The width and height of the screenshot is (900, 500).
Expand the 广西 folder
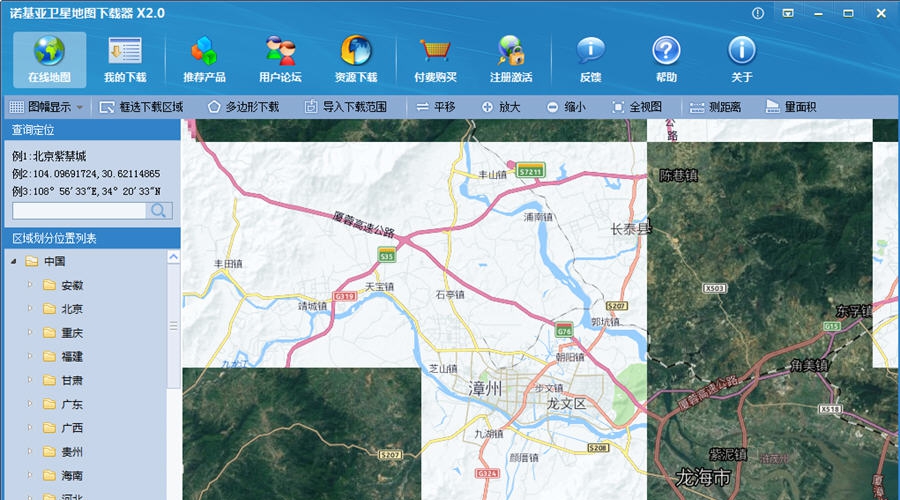(30, 428)
